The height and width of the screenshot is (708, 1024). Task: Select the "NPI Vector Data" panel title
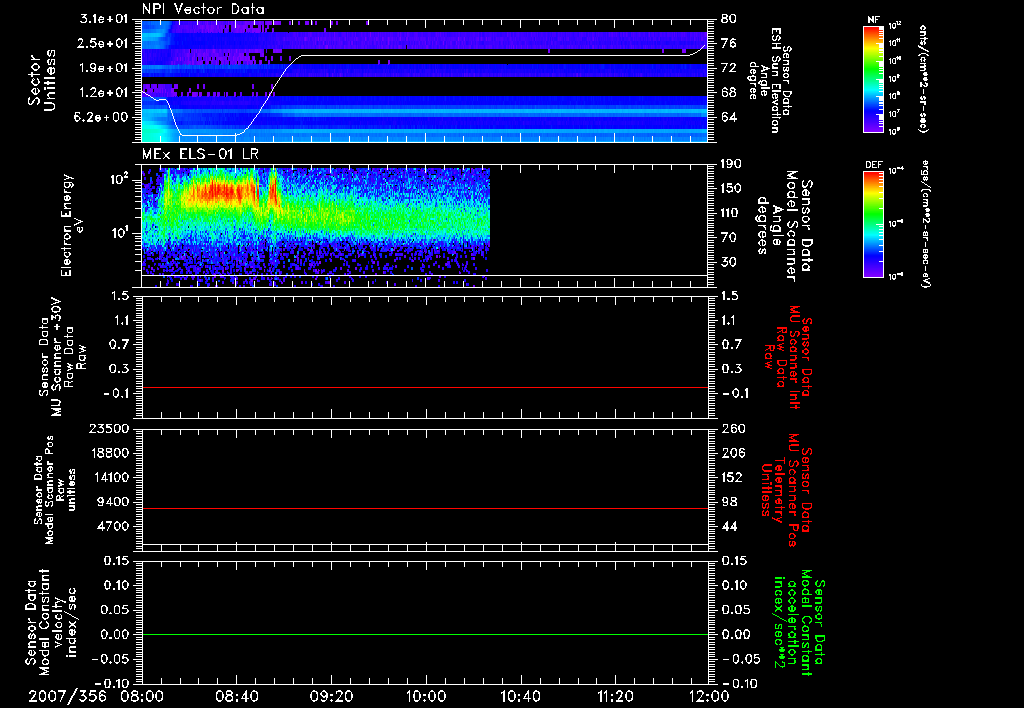(x=203, y=9)
